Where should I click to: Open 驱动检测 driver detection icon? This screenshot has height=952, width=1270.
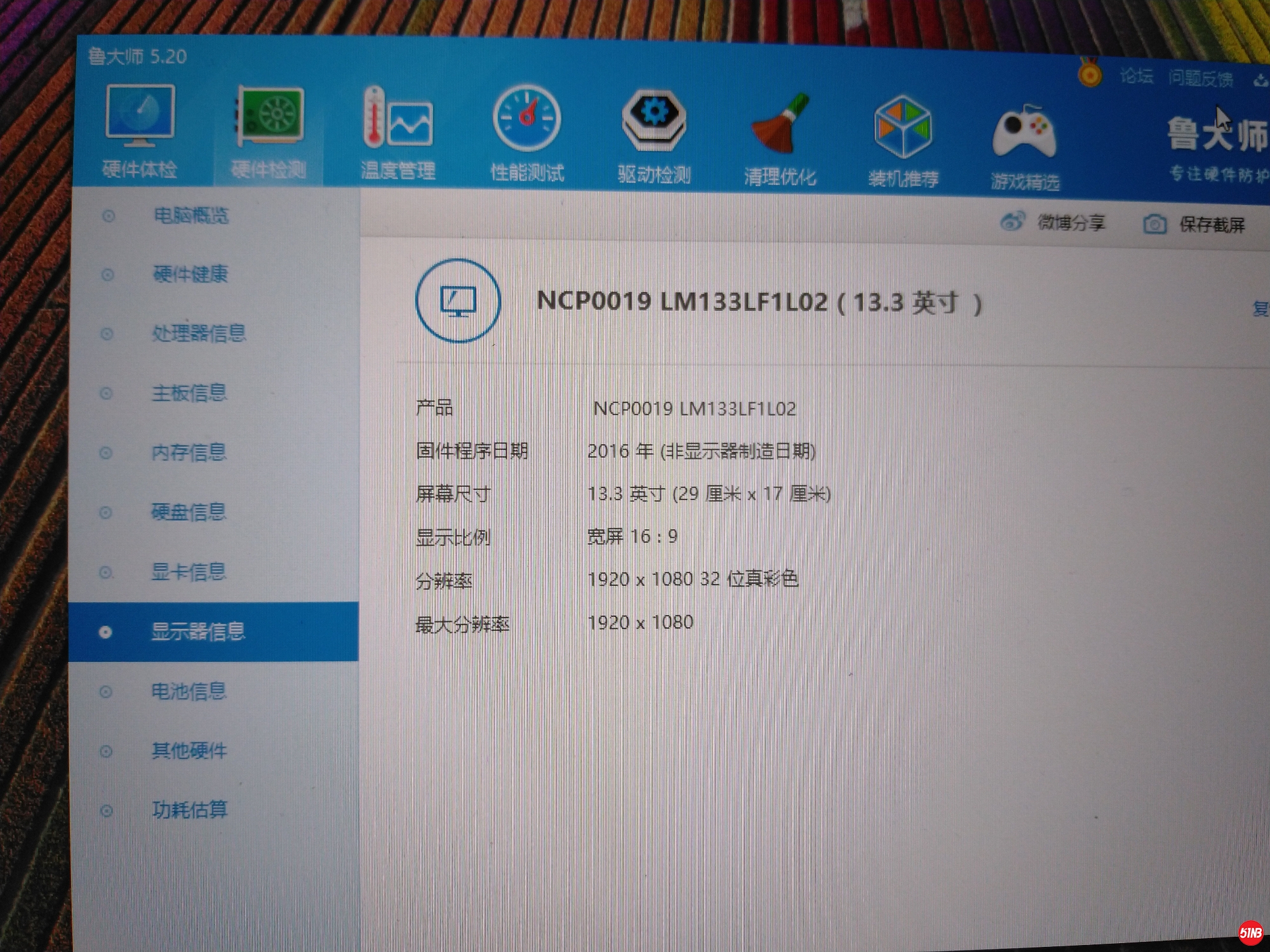click(x=654, y=122)
